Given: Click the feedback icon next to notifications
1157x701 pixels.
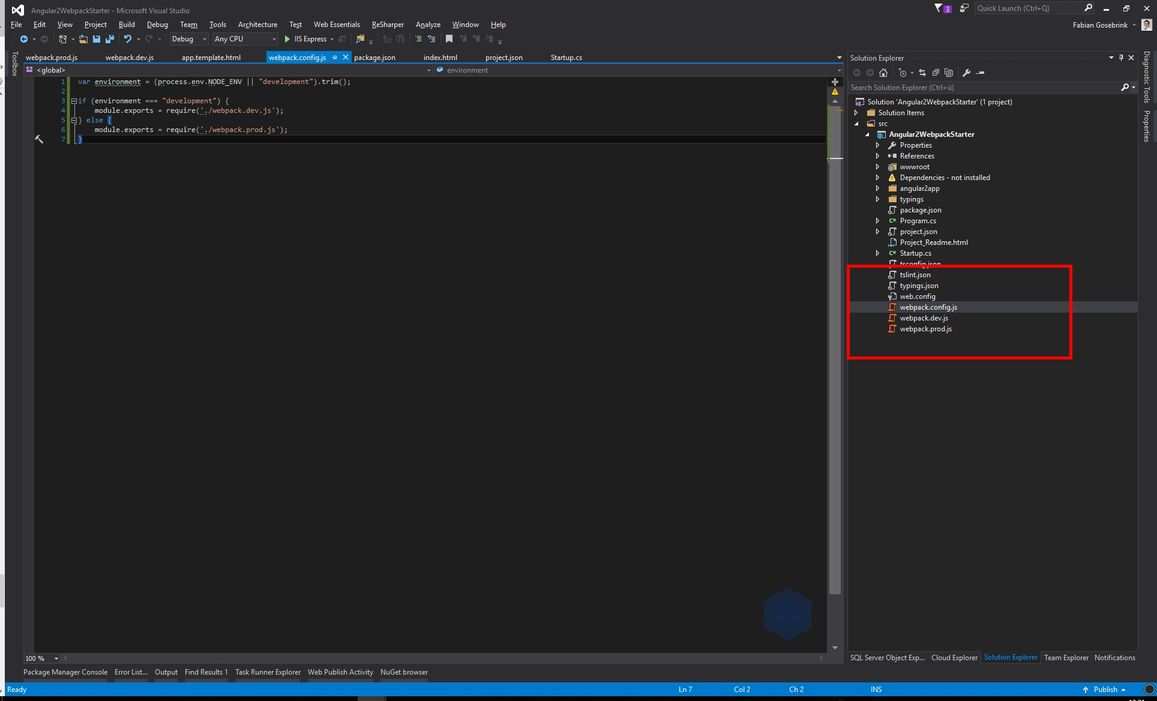Looking at the screenshot, I should tap(964, 8).
